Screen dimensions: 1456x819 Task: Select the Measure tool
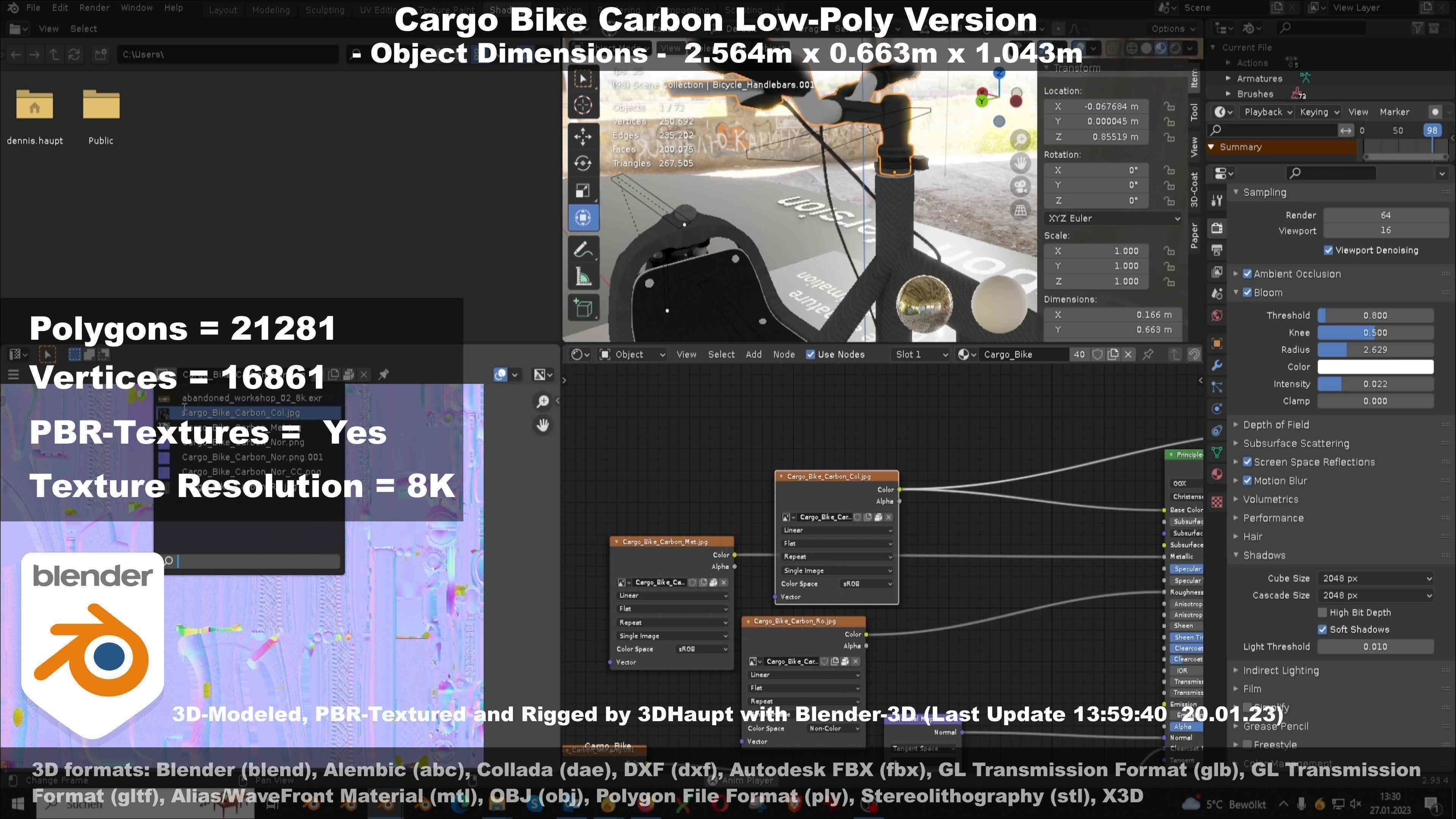pos(583,277)
